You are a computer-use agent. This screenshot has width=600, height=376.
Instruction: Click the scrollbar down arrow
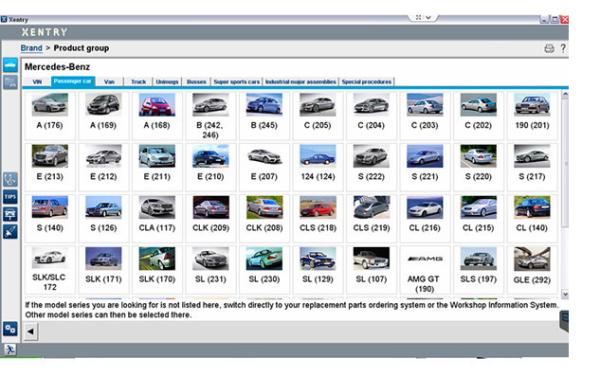(565, 294)
